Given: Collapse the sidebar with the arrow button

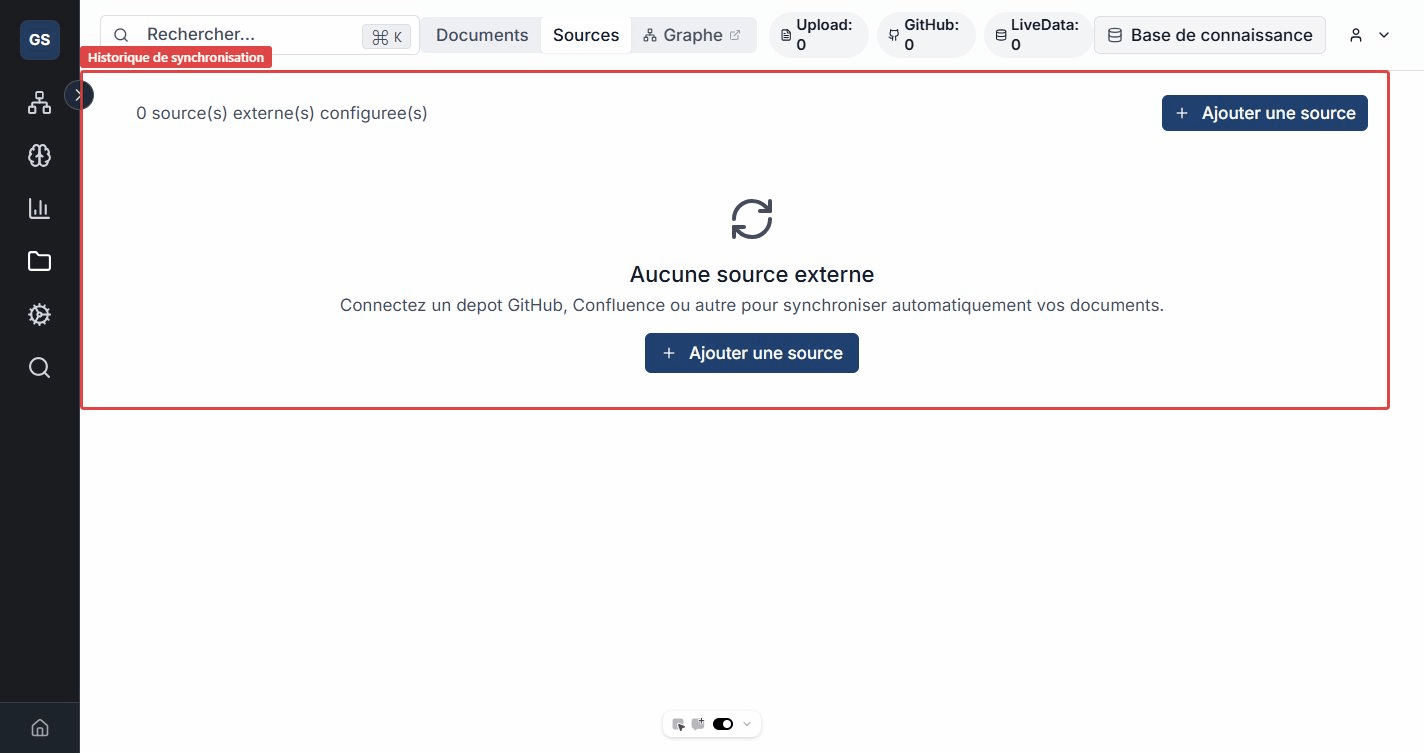Looking at the screenshot, I should (x=79, y=95).
